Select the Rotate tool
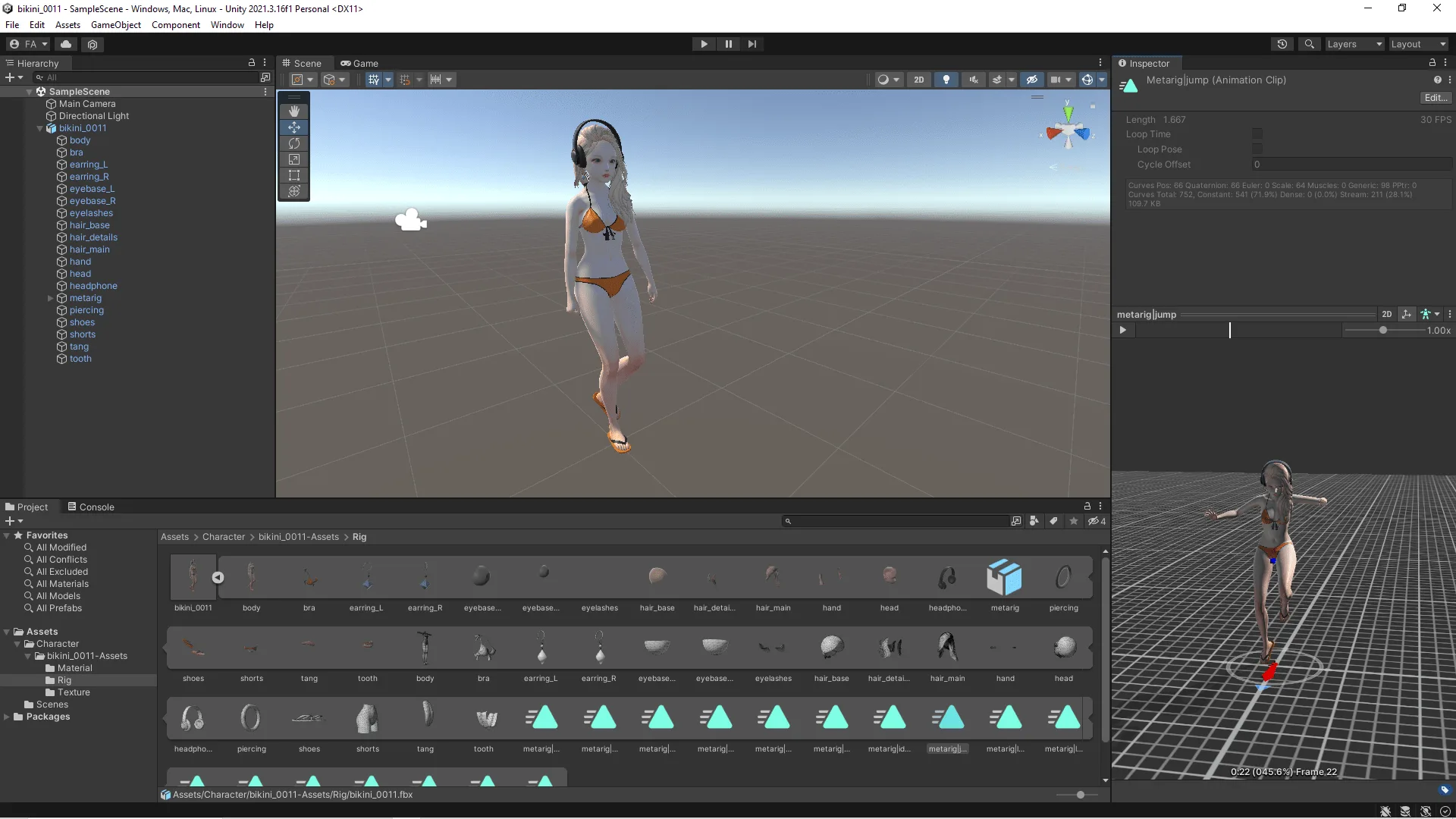Viewport: 1456px width, 819px height. (x=293, y=143)
